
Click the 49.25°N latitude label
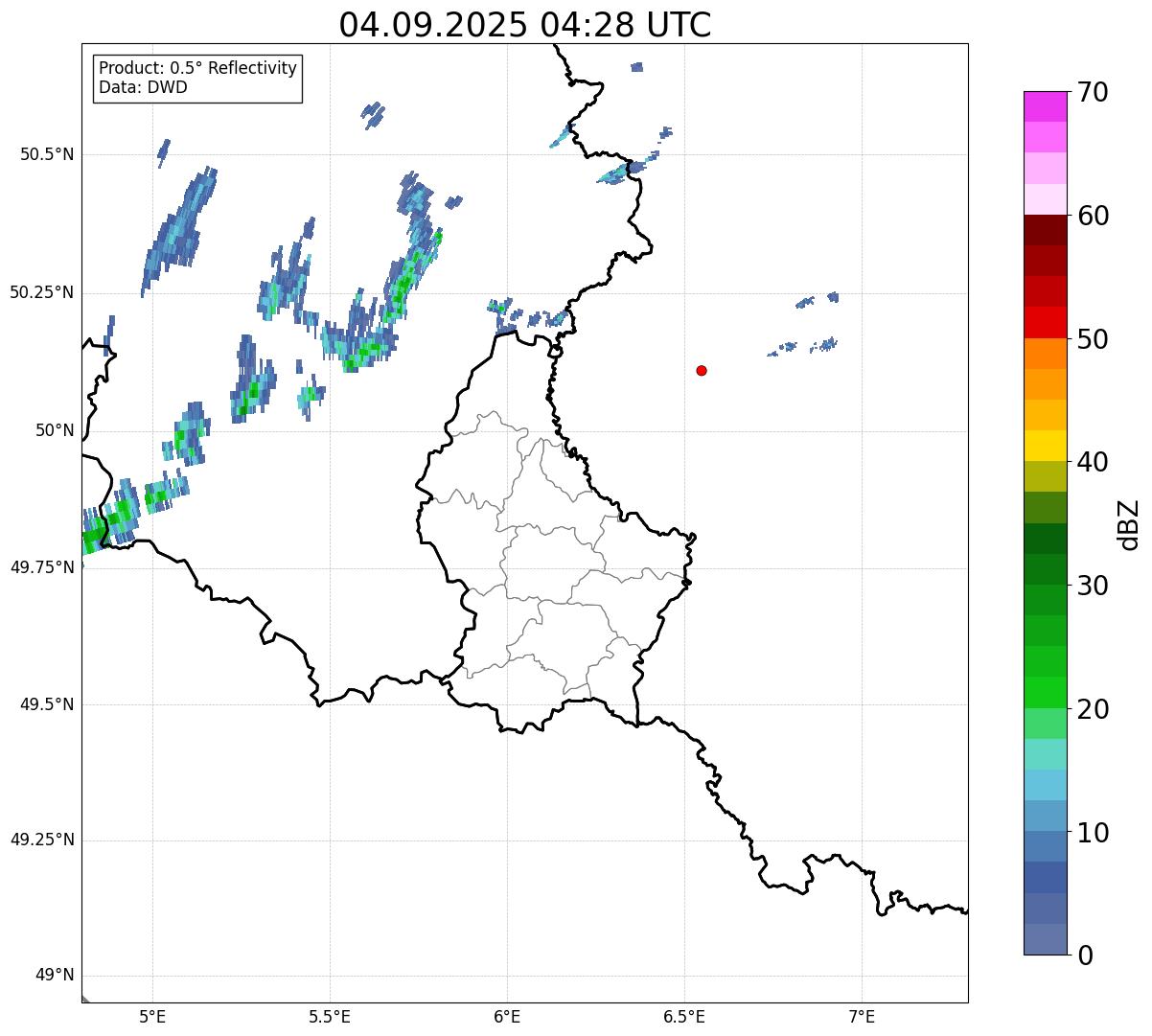tap(42, 840)
